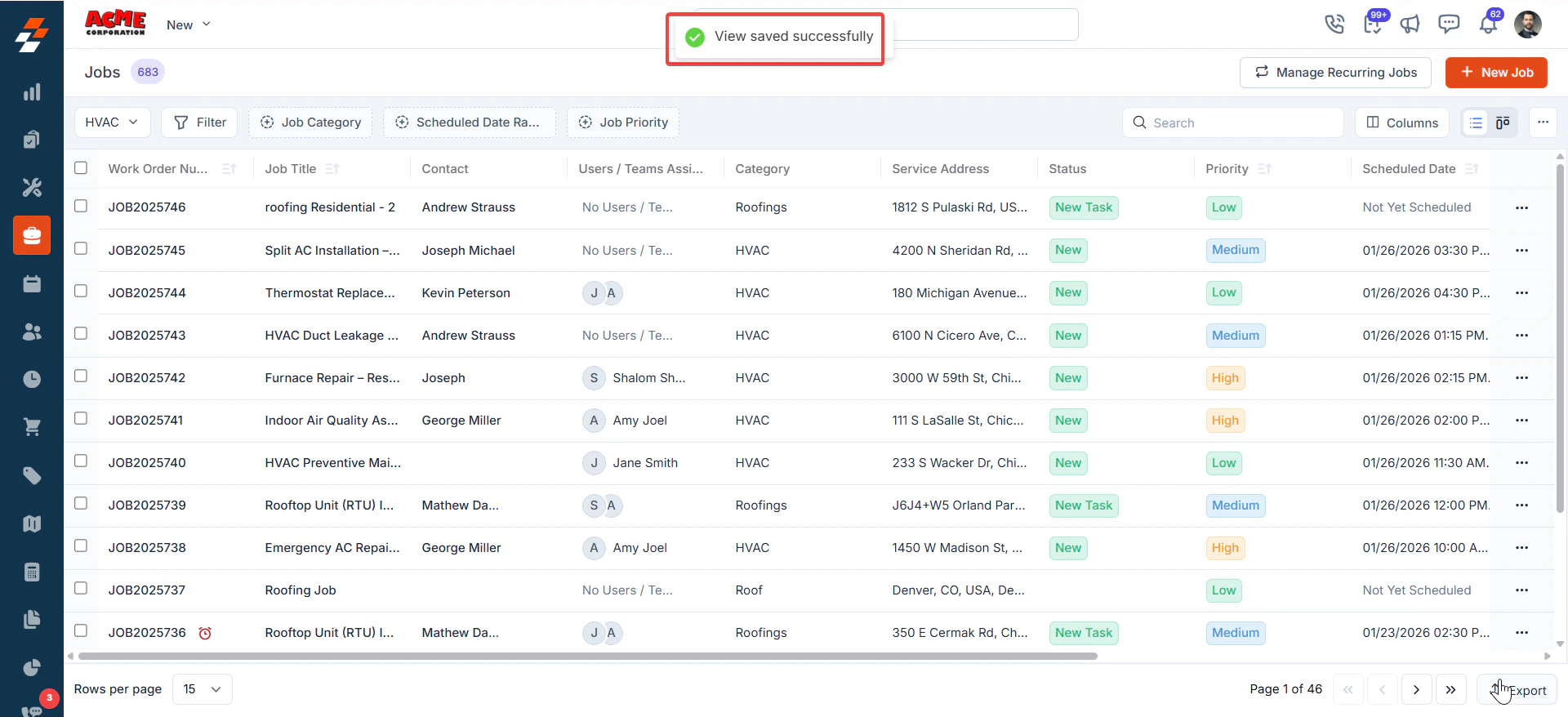Viewport: 1568px width, 717px height.
Task: Open row actions for JOB2025742
Action: pos(1521,377)
